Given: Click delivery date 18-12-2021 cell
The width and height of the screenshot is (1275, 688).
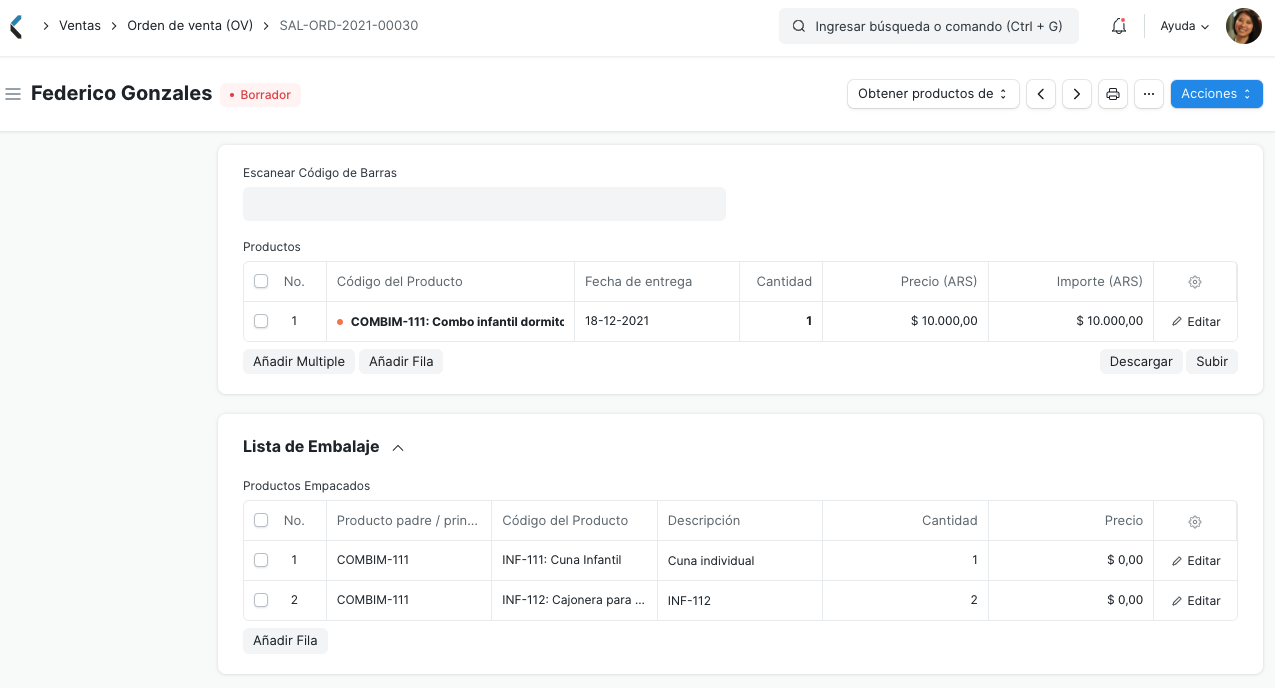Looking at the screenshot, I should [657, 322].
